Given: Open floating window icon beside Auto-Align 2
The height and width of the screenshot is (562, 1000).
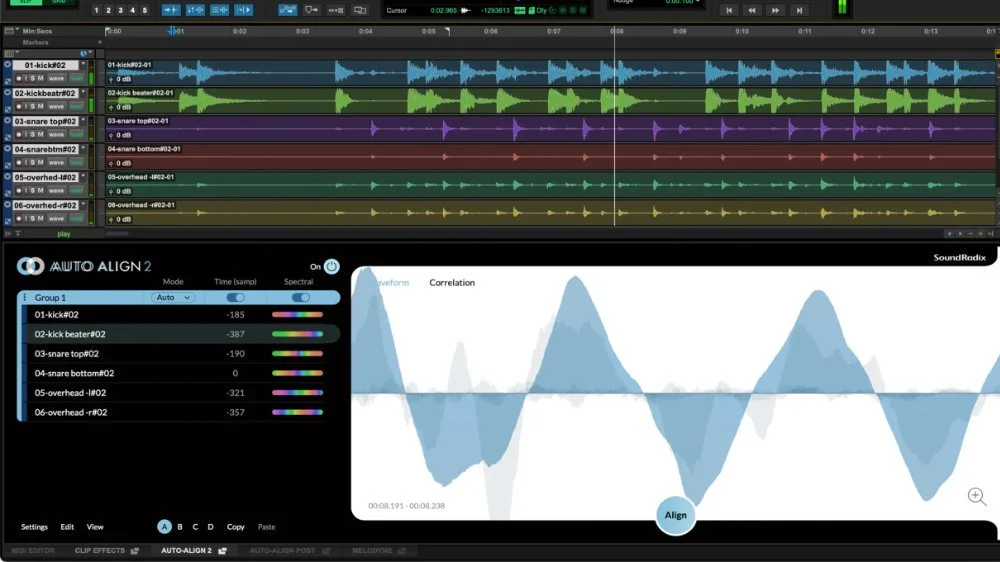Looking at the screenshot, I should tap(222, 551).
